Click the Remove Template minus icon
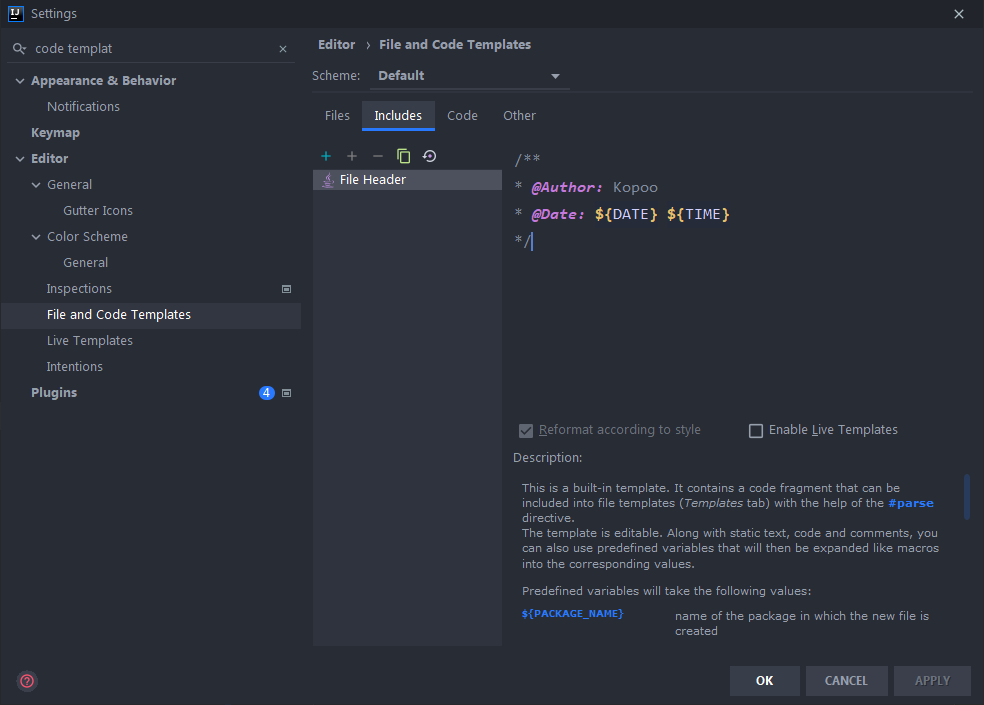The width and height of the screenshot is (984, 705). [377, 156]
